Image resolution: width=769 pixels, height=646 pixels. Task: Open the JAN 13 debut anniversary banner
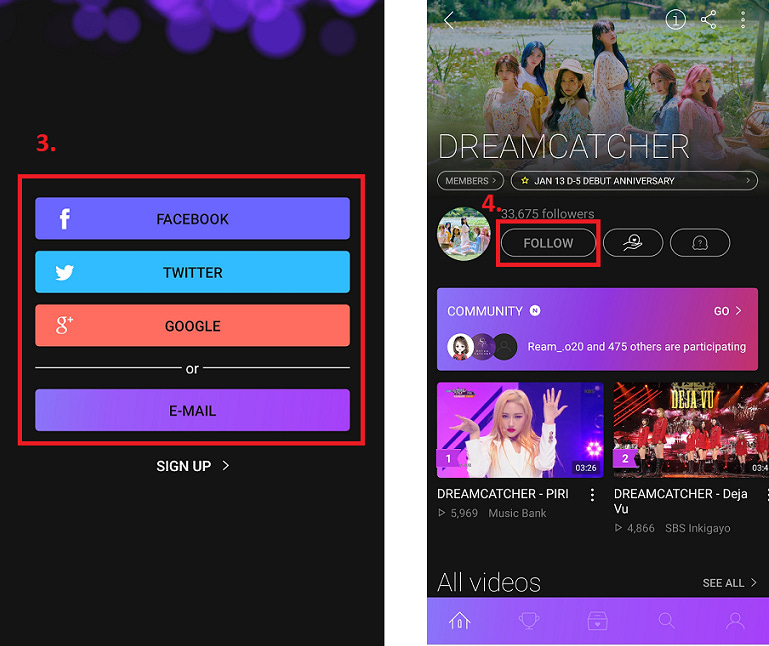click(x=634, y=181)
